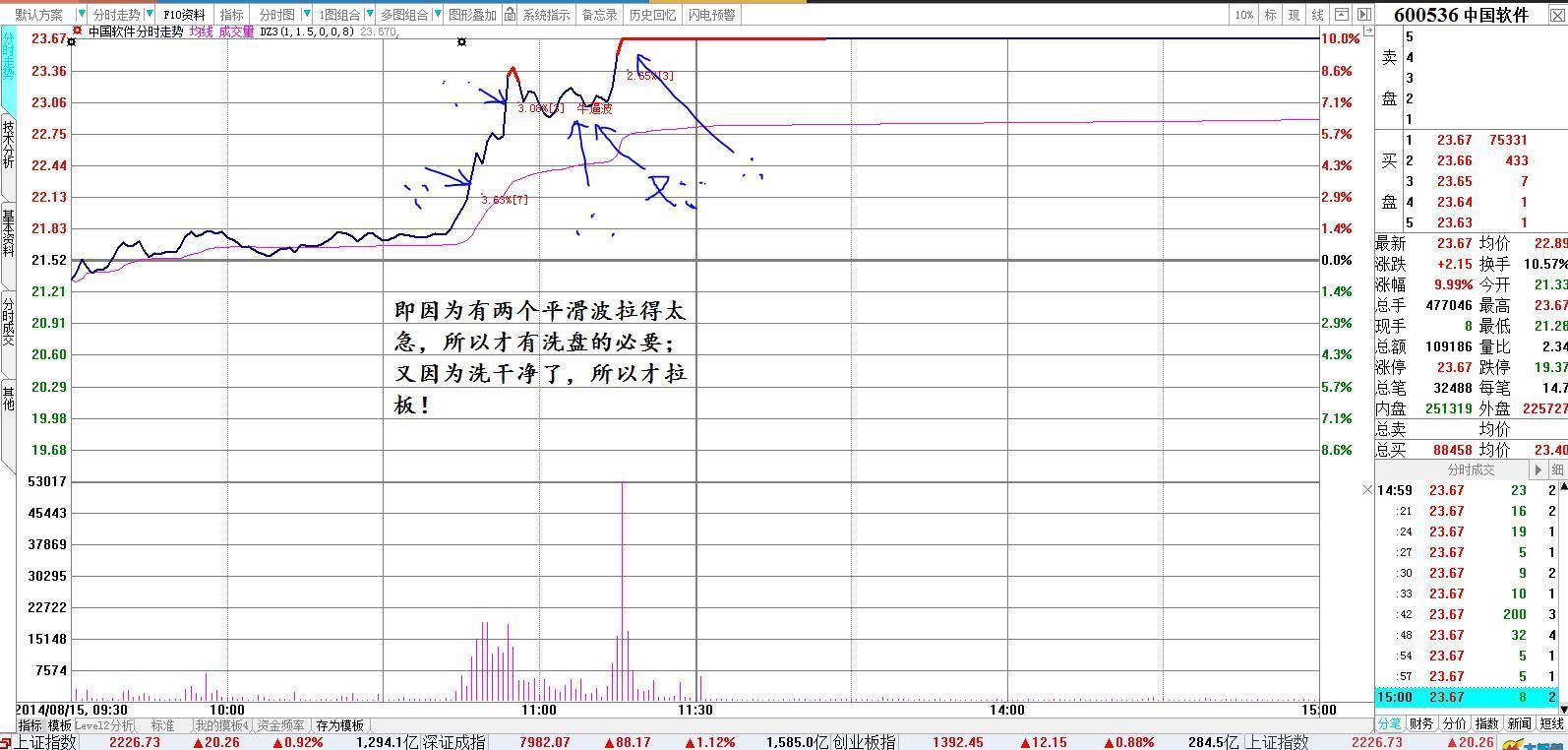The image size is (1568, 750).
Task: Click the 创业板指 label in the status bar
Action: (864, 742)
